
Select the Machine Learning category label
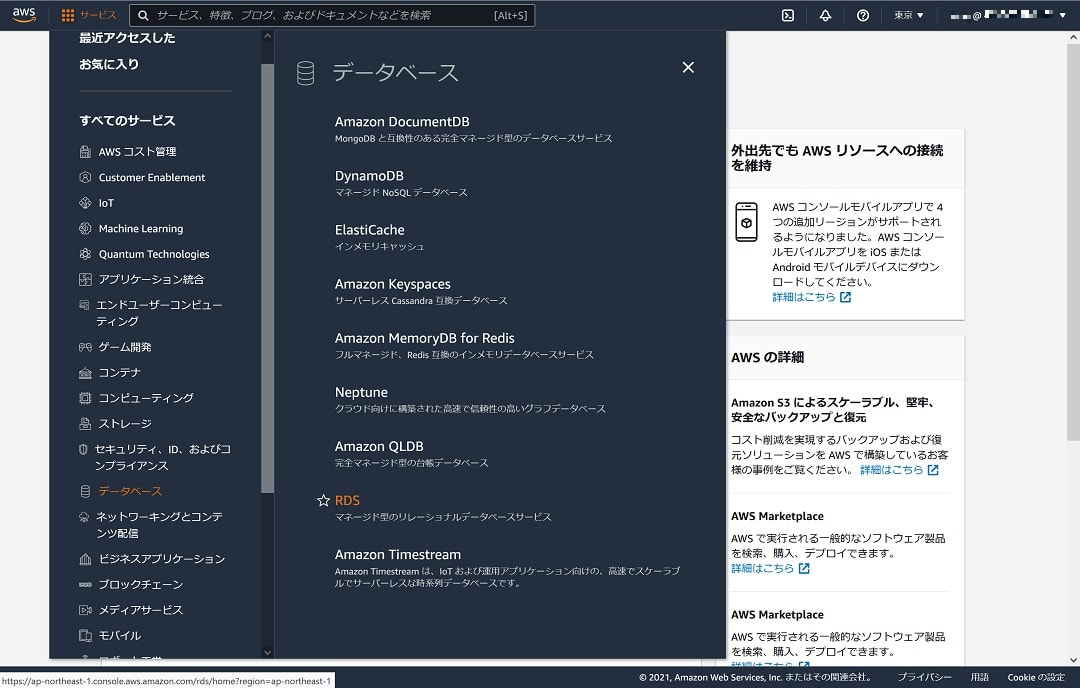click(x=141, y=228)
